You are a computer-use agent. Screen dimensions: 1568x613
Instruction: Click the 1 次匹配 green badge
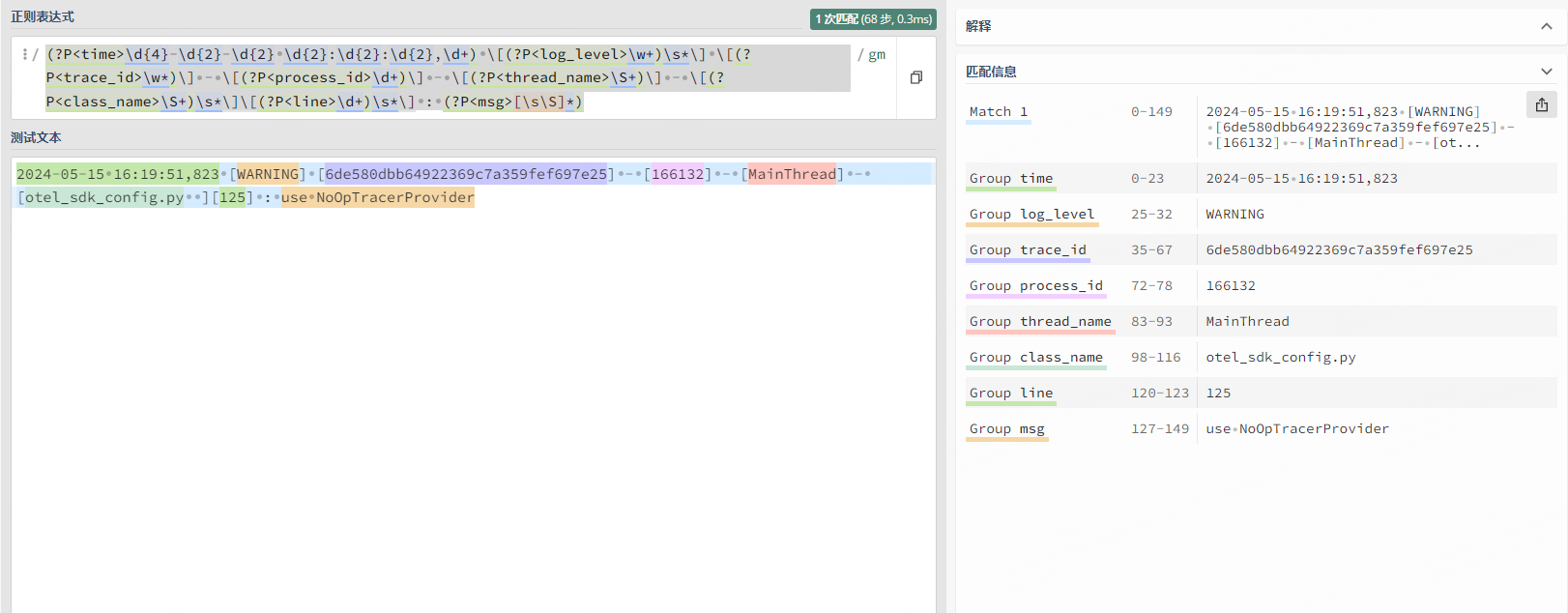(x=873, y=19)
